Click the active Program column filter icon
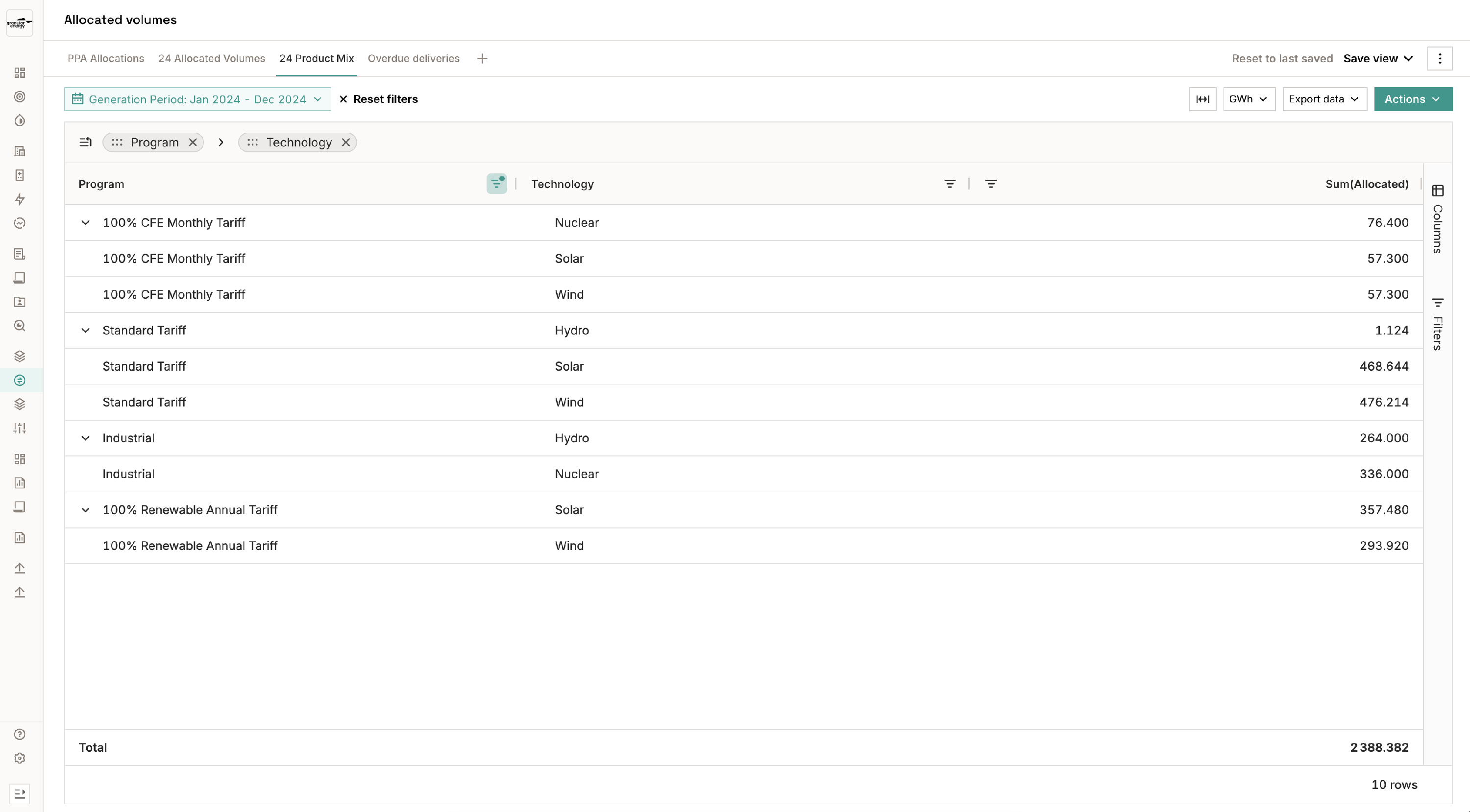1470x812 pixels. [496, 184]
